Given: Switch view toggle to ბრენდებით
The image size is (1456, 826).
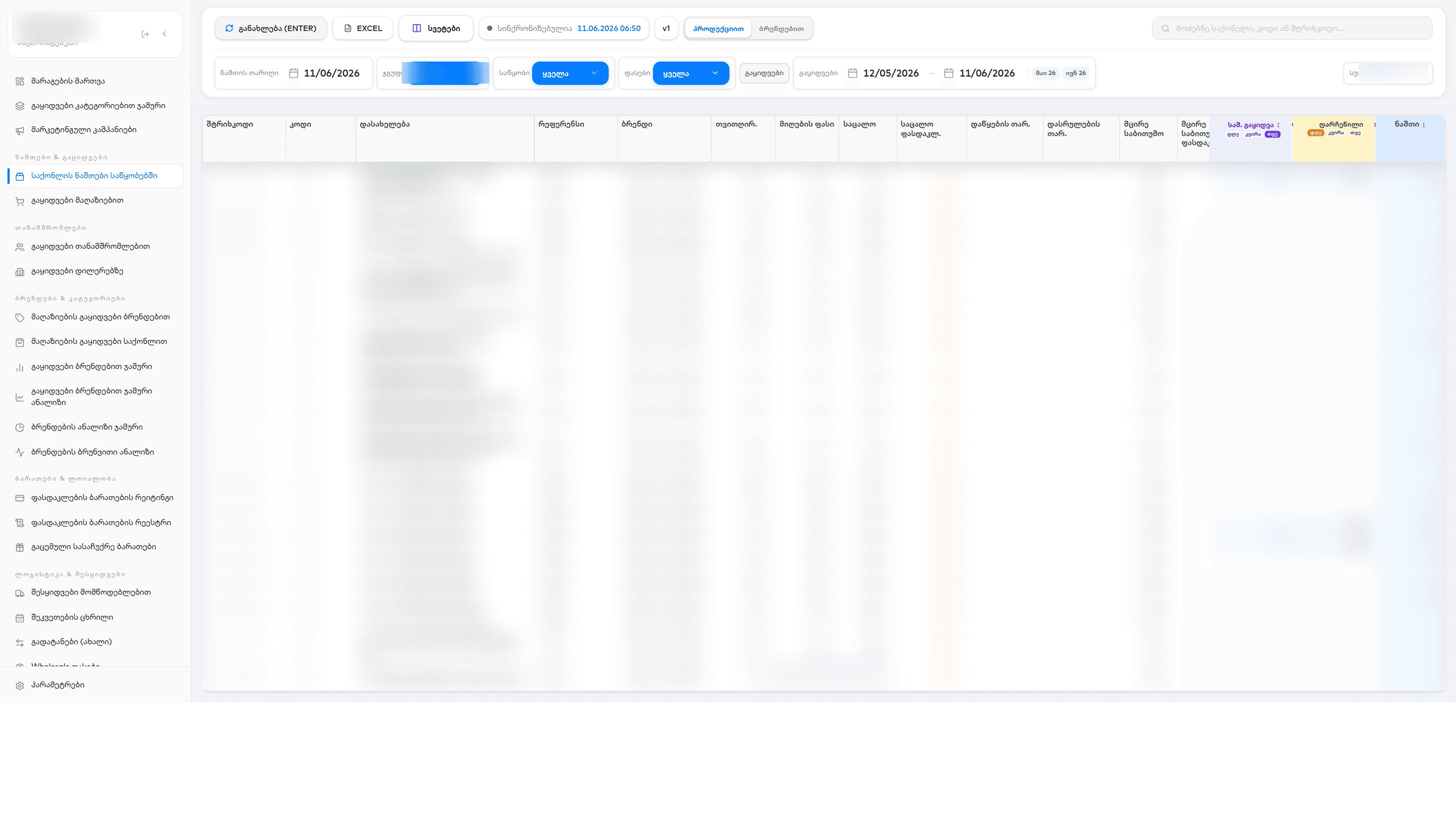Looking at the screenshot, I should [x=782, y=29].
